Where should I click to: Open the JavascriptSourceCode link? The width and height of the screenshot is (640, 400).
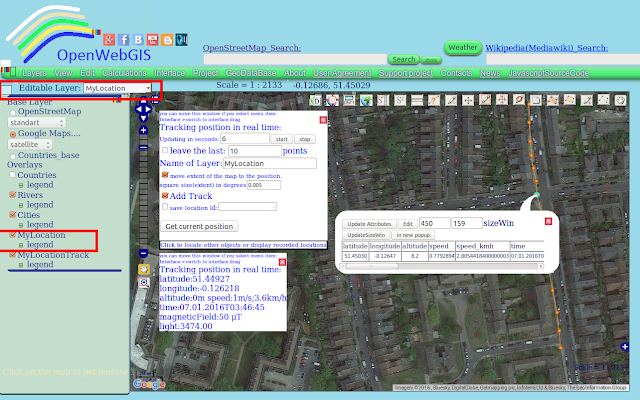tap(549, 73)
